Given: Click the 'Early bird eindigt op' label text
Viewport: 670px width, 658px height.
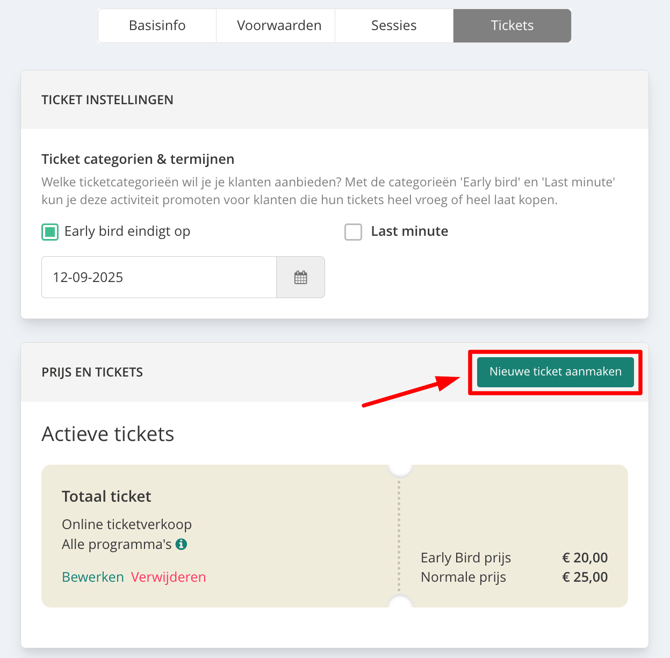Looking at the screenshot, I should [x=127, y=231].
